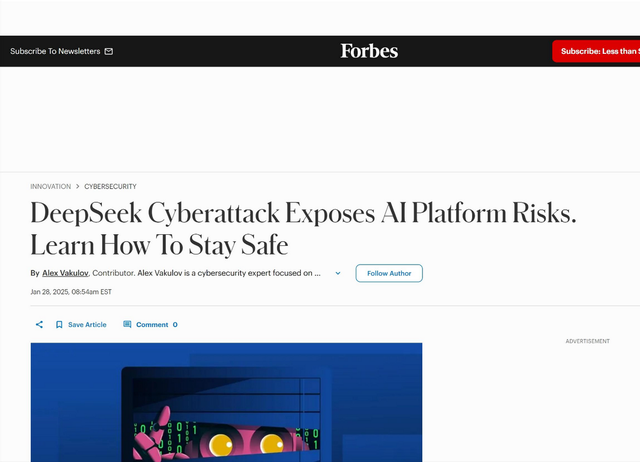Go to the Cybersecurity breadcrumb category
This screenshot has width=640, height=462.
pyautogui.click(x=110, y=187)
